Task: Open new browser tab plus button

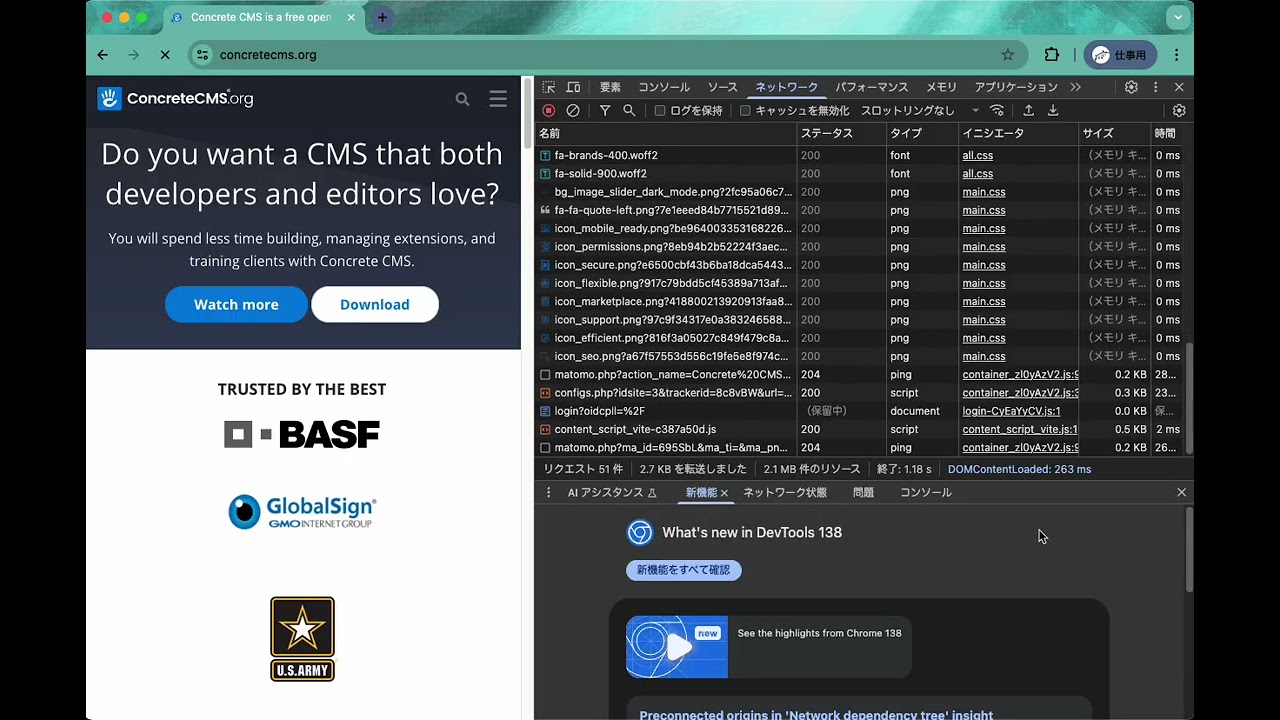Action: (x=382, y=17)
